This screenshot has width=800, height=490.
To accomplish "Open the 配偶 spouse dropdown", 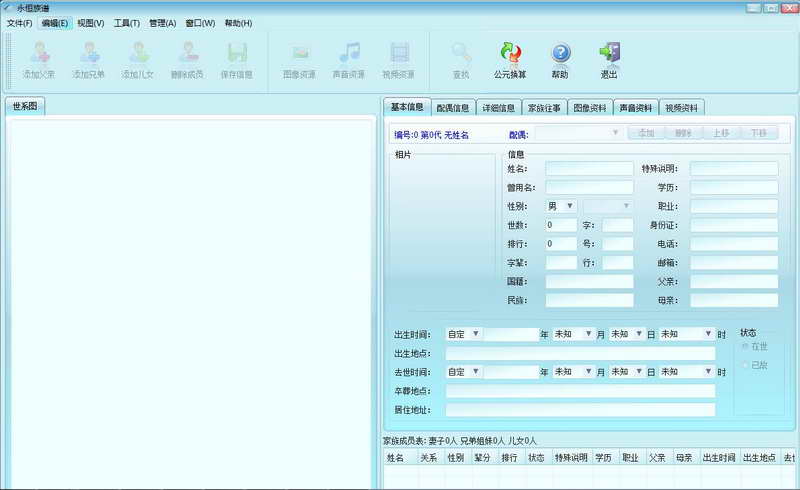I will click(578, 134).
